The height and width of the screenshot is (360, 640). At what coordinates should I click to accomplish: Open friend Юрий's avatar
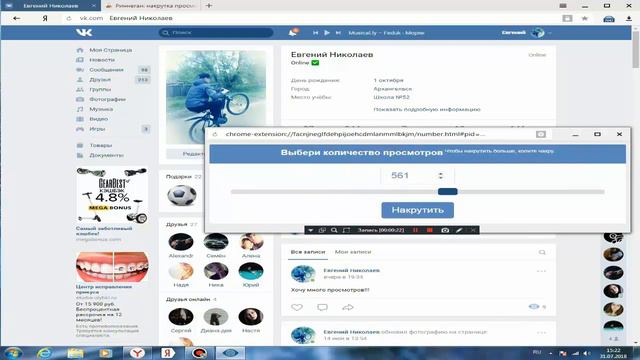tap(251, 271)
